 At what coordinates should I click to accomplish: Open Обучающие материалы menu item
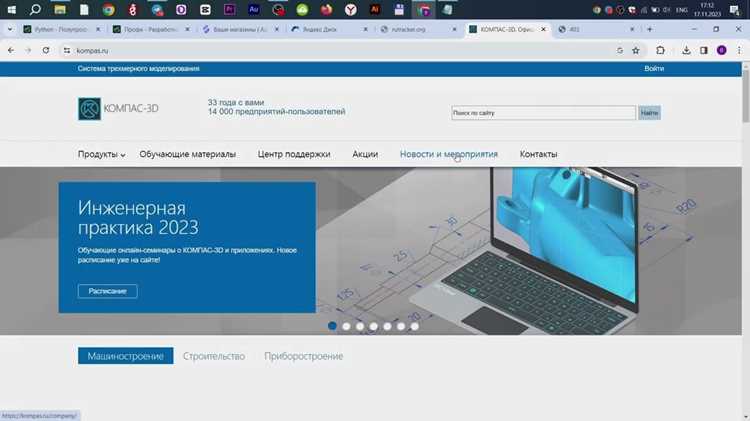188,154
